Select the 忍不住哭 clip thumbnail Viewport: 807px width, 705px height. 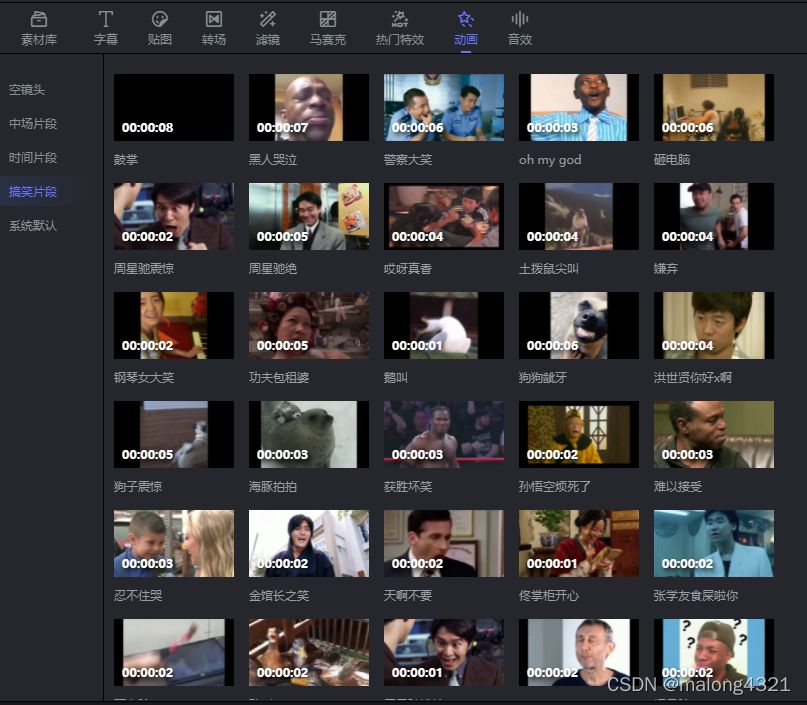[x=174, y=543]
